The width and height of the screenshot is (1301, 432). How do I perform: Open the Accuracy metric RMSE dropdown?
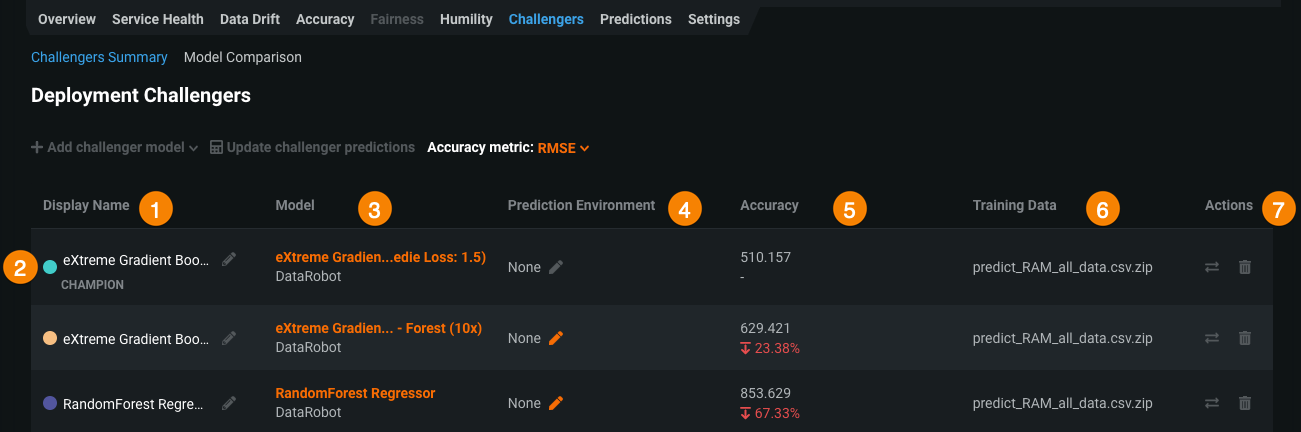coord(563,148)
